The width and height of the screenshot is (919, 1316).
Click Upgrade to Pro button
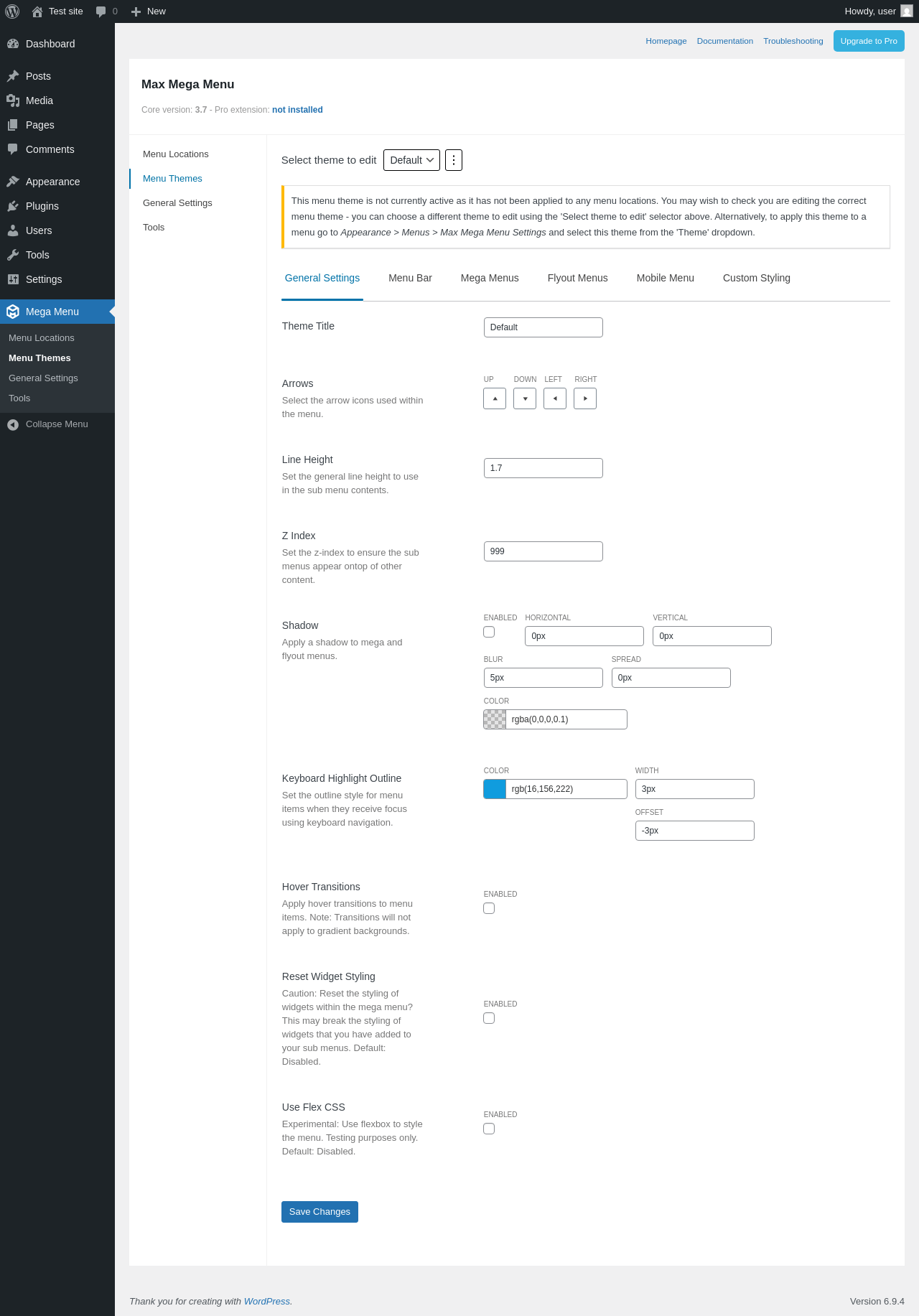(x=869, y=41)
